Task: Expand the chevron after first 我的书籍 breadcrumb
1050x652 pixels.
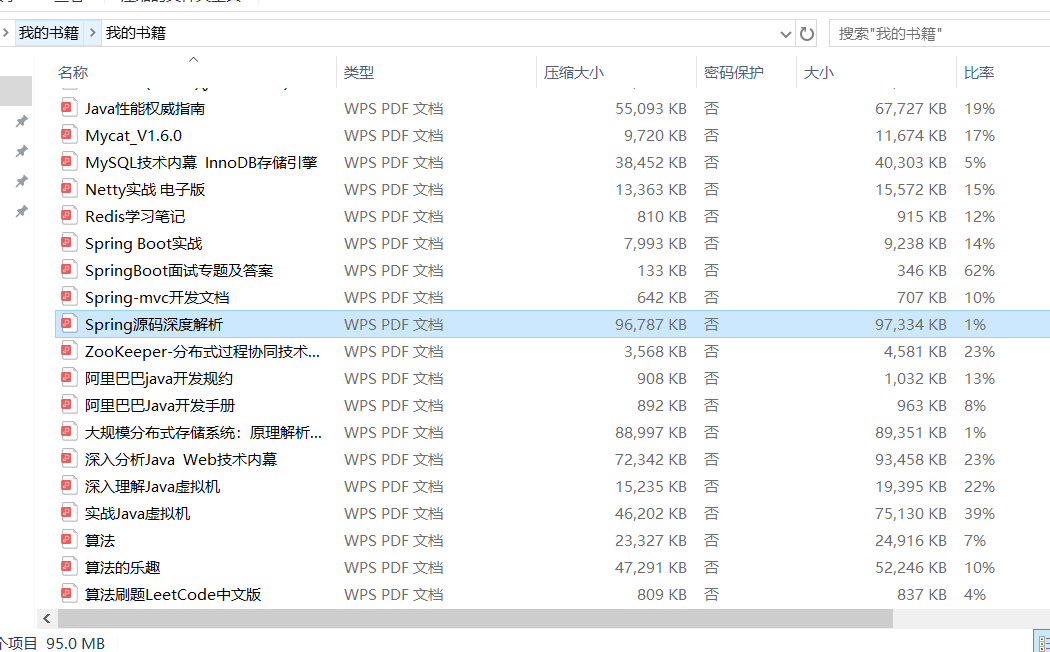Action: [x=92, y=33]
